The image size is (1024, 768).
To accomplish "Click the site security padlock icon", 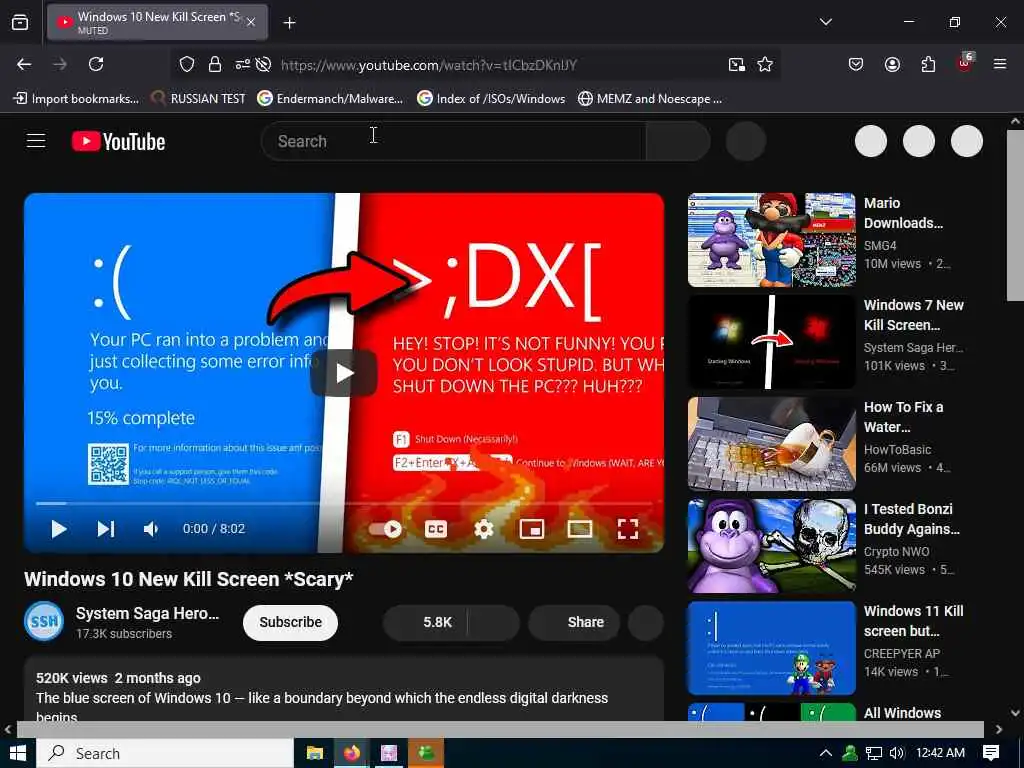I will pos(214,64).
